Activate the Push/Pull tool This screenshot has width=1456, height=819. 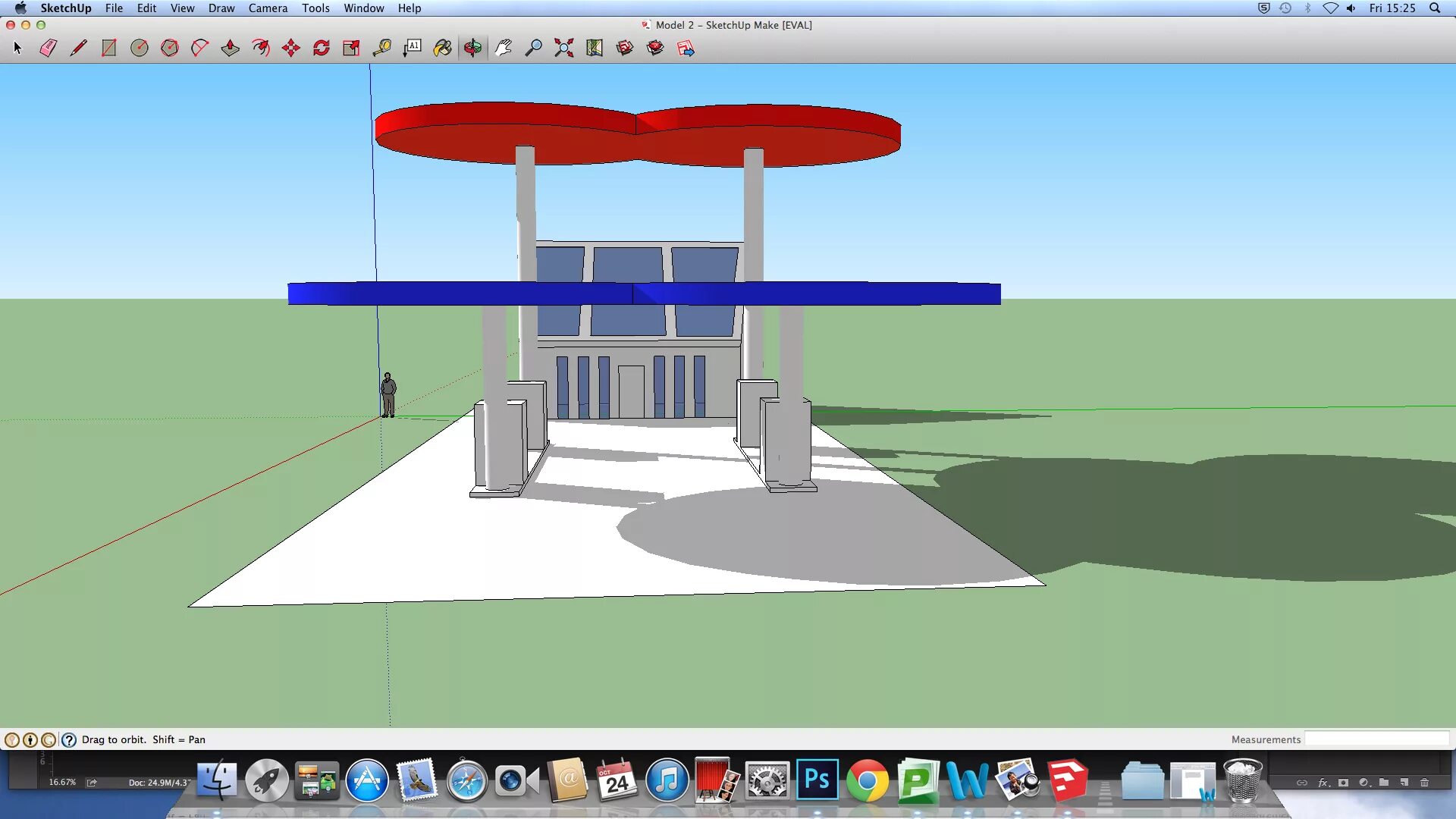pos(230,48)
